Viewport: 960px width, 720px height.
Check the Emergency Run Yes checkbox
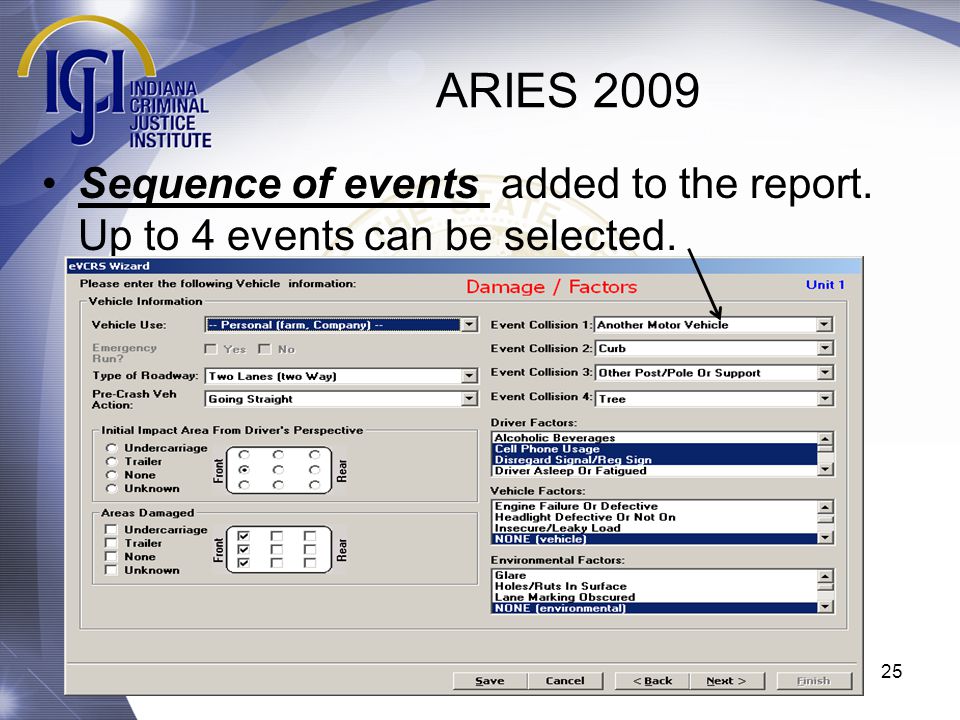(x=211, y=349)
